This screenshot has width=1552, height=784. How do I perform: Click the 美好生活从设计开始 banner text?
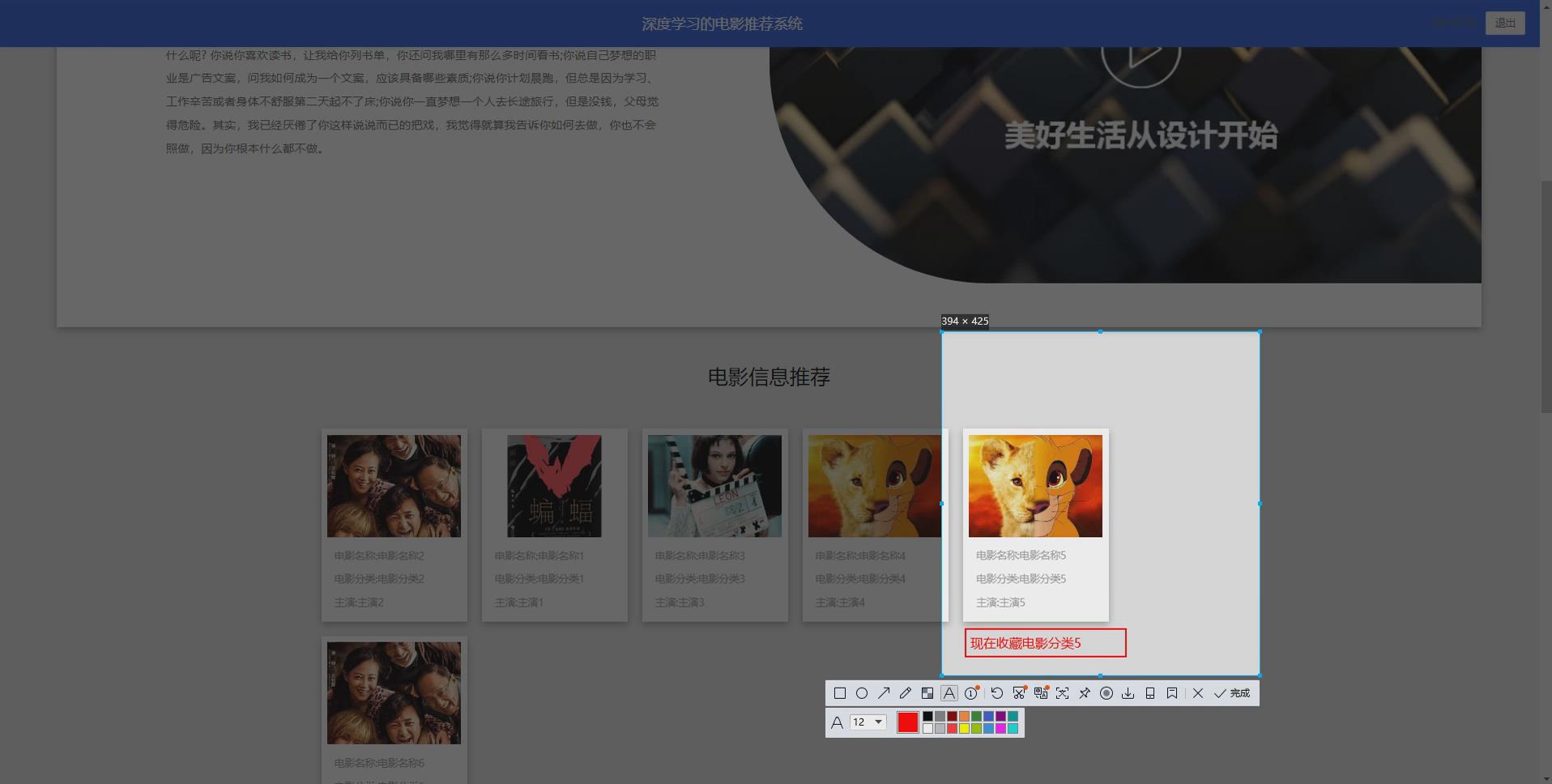[x=1141, y=135]
